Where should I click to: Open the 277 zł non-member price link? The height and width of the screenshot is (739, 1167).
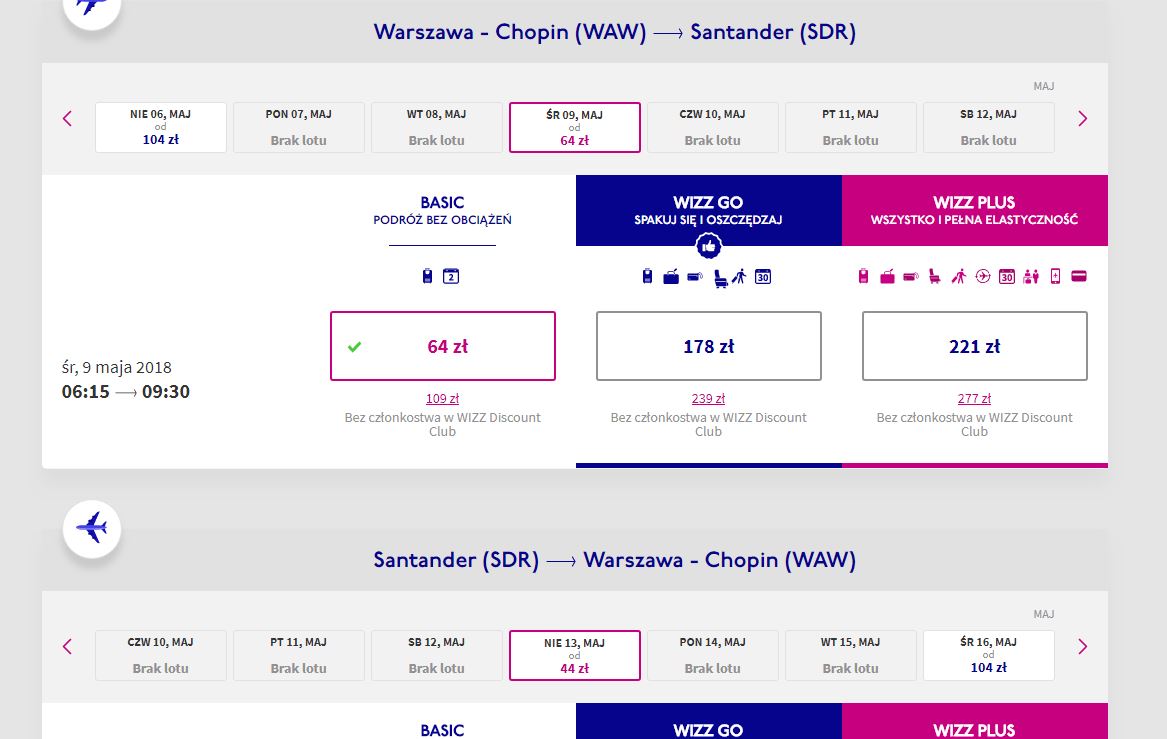(x=974, y=399)
